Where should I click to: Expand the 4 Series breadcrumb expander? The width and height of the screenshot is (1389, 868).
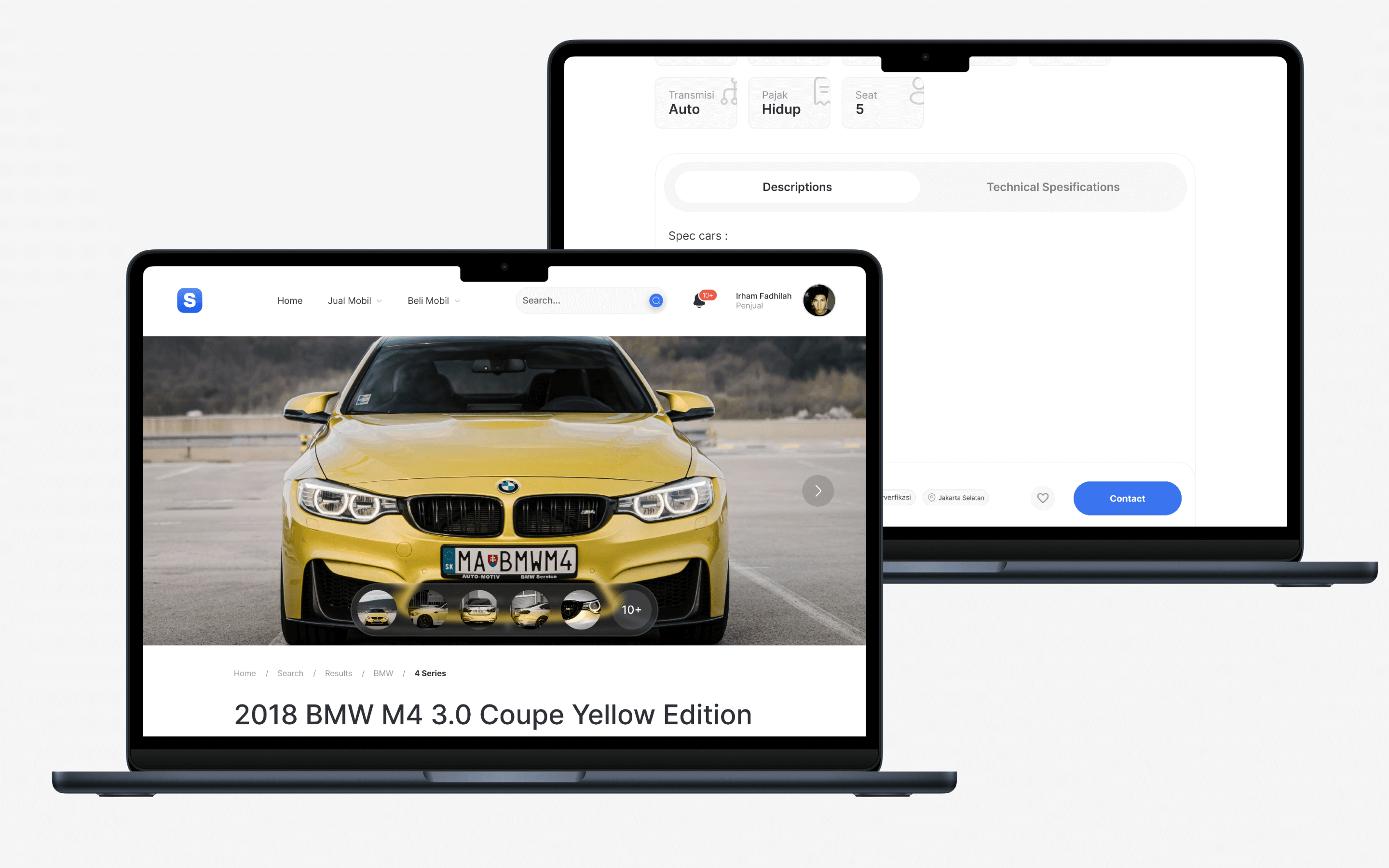click(x=430, y=672)
